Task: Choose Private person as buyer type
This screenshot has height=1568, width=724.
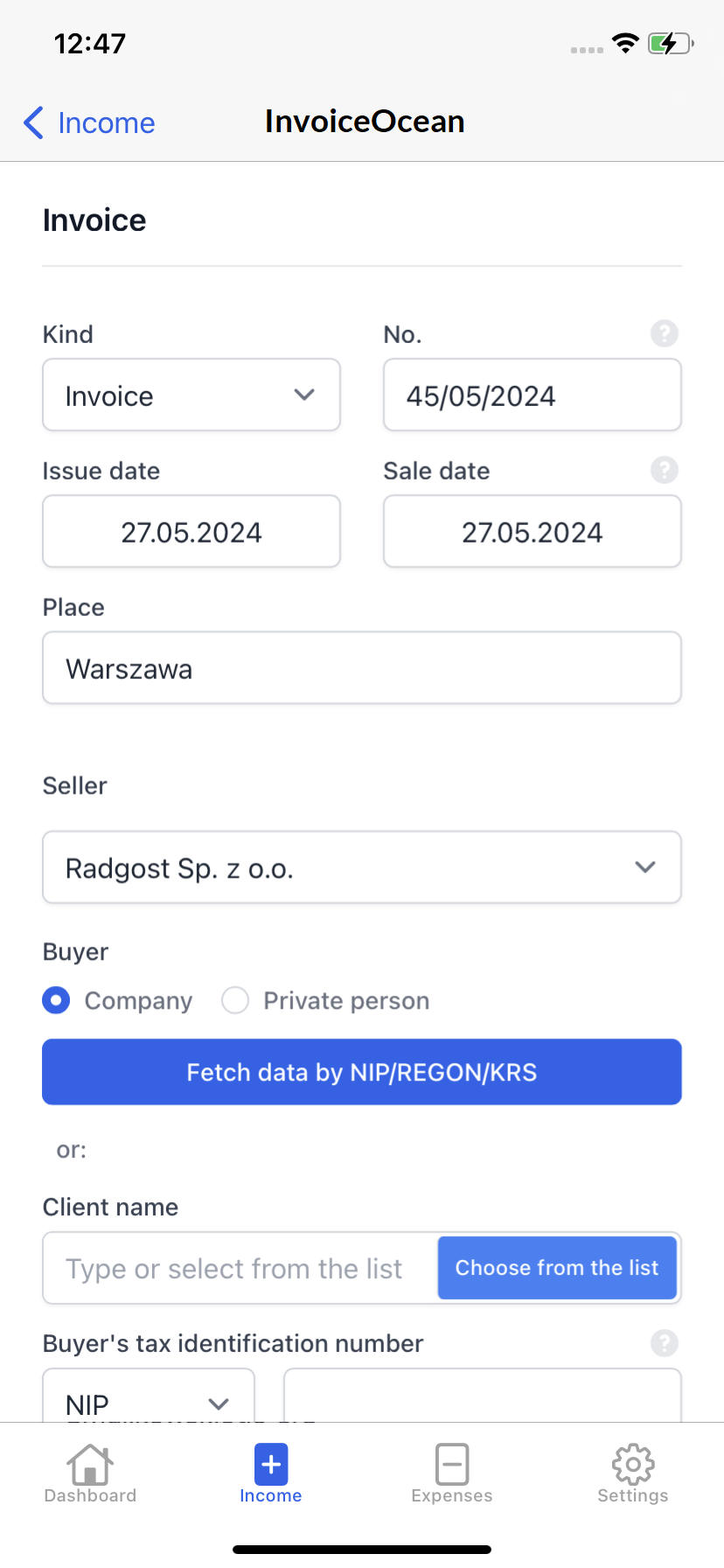Action: (x=234, y=1000)
